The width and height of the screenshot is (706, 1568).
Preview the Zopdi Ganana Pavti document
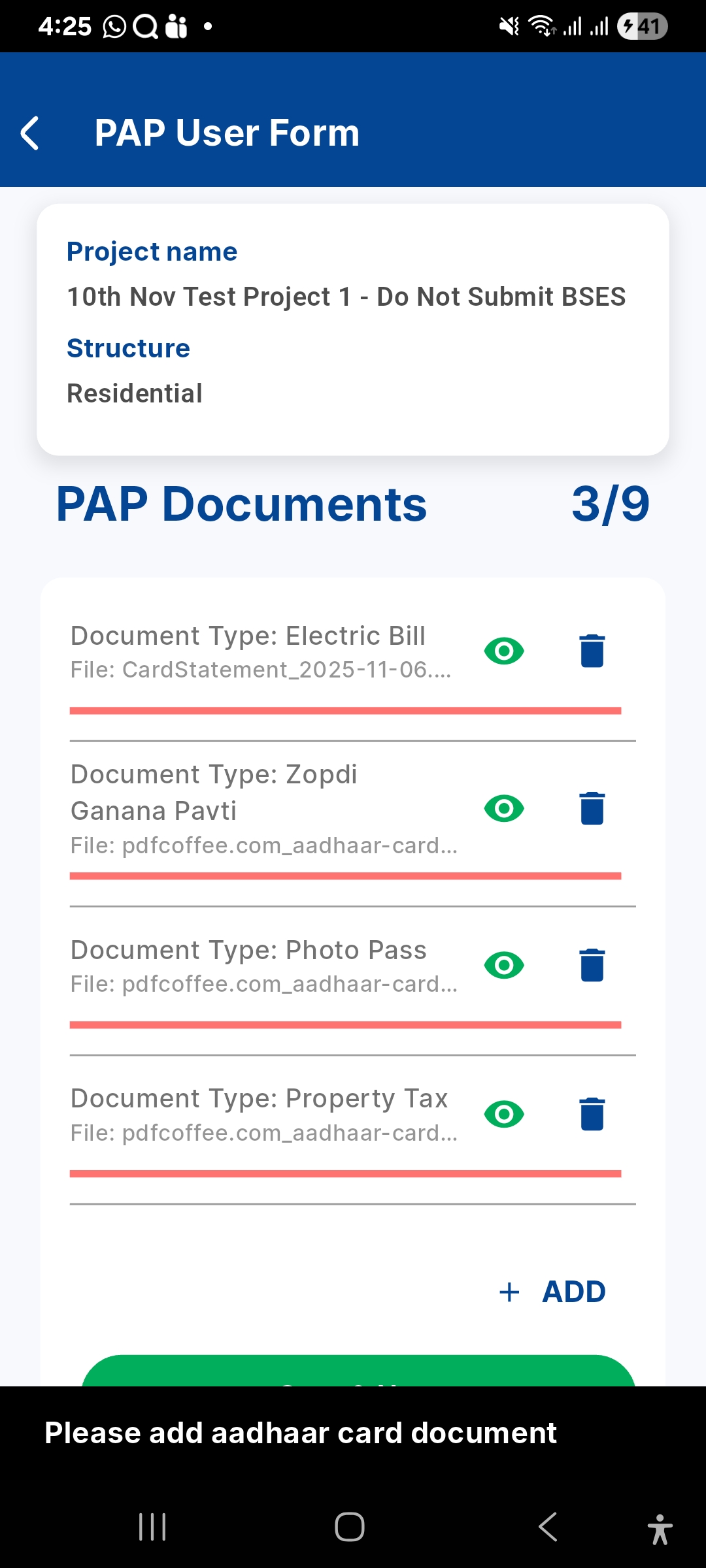click(504, 808)
